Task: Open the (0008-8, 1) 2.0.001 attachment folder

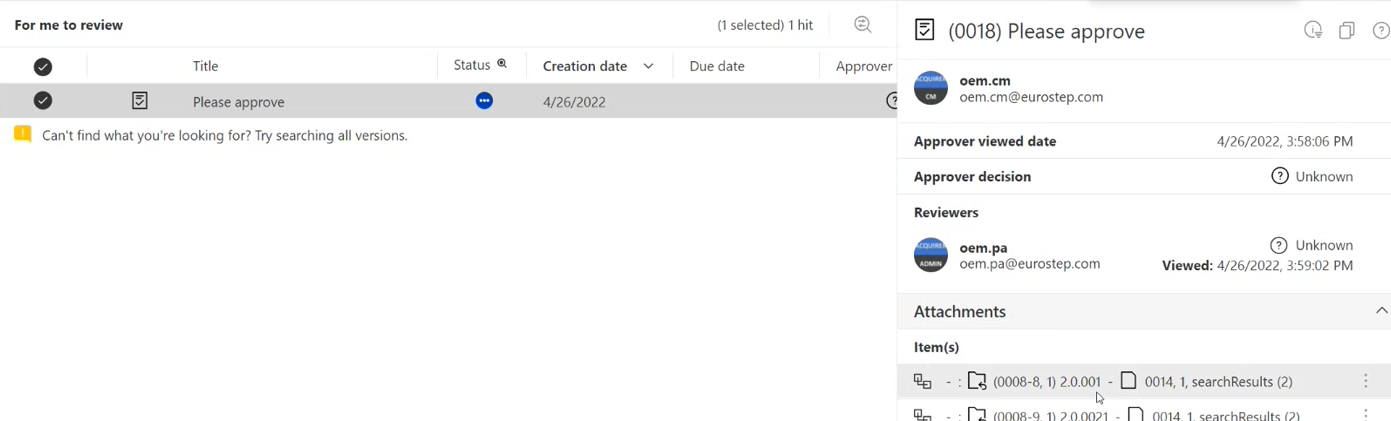Action: [1045, 381]
